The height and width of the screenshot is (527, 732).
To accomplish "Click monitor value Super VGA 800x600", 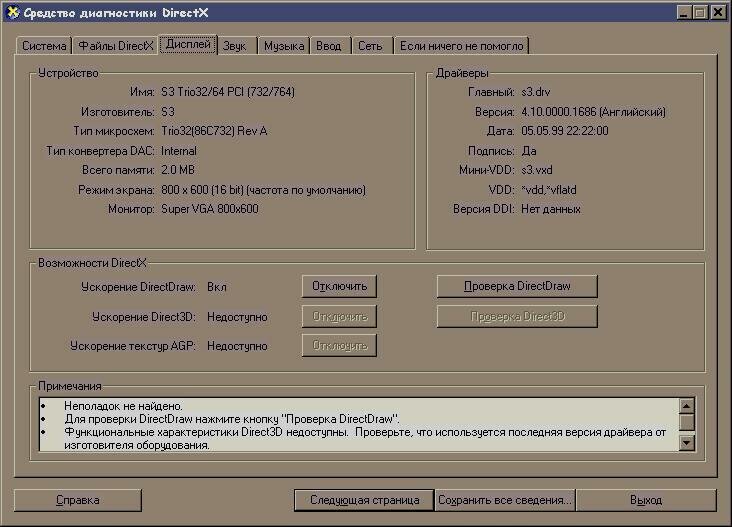I will click(x=210, y=209).
